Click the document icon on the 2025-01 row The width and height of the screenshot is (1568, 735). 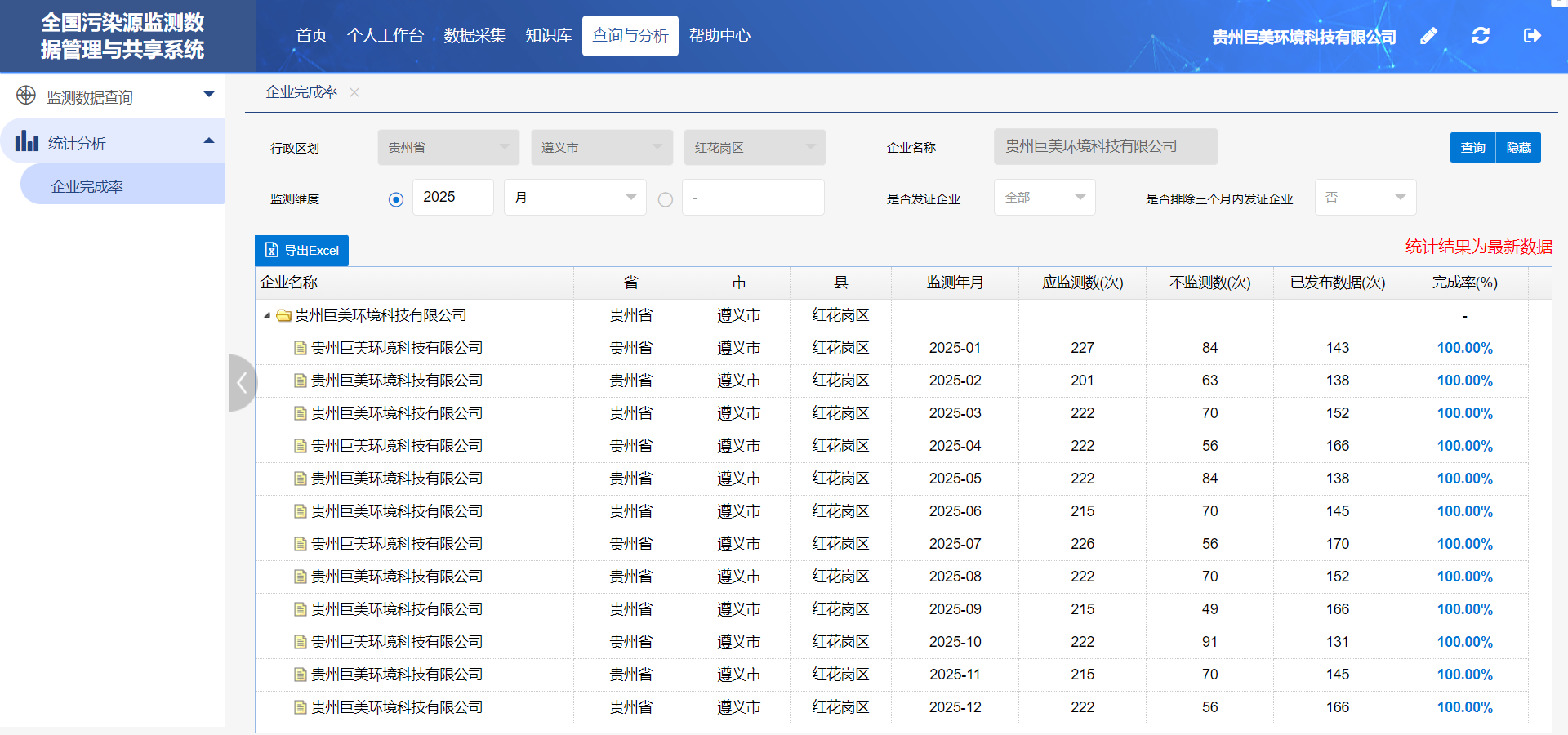pos(300,347)
